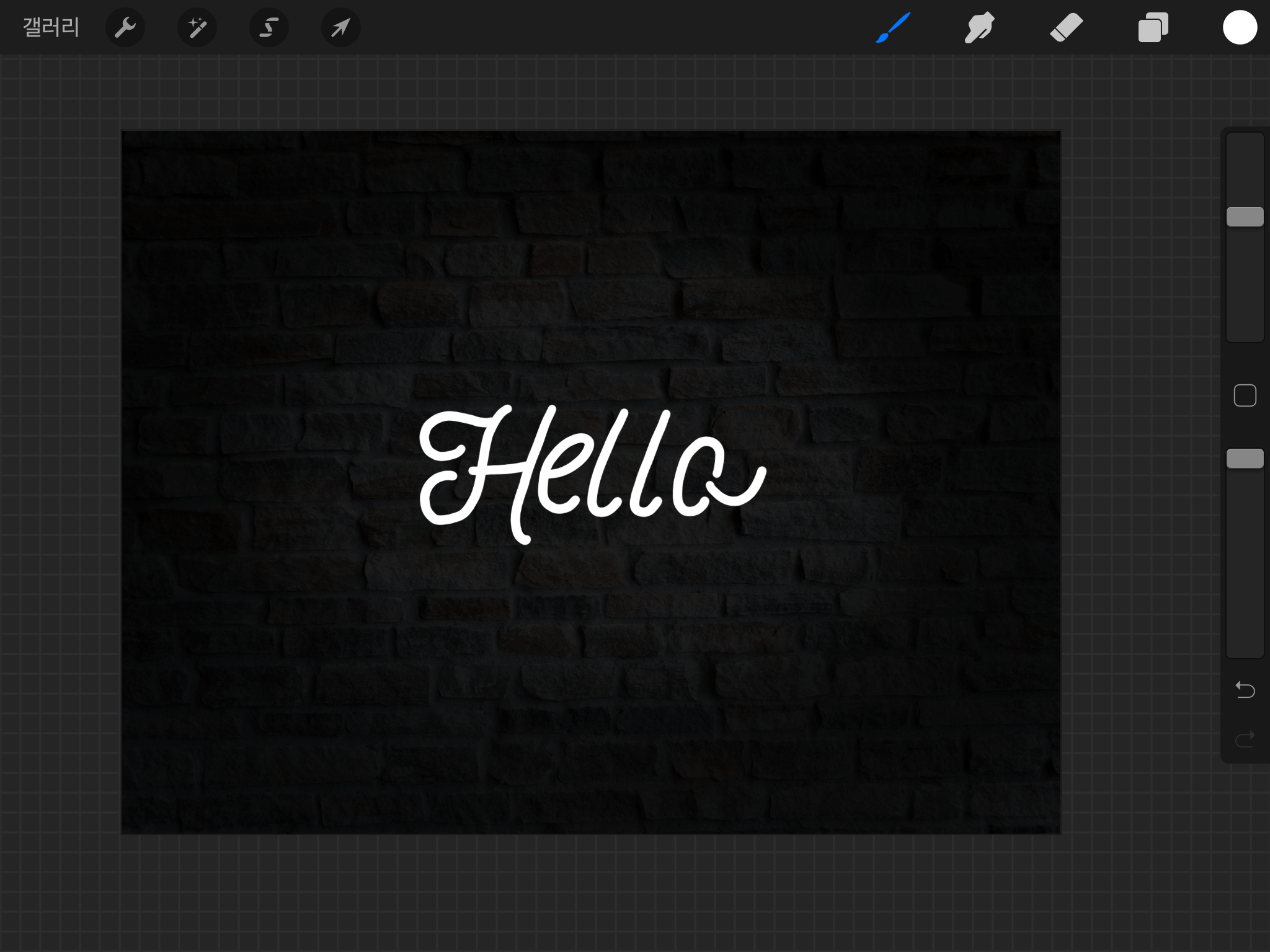
Task: Tap the white active color circle
Action: pos(1240,28)
